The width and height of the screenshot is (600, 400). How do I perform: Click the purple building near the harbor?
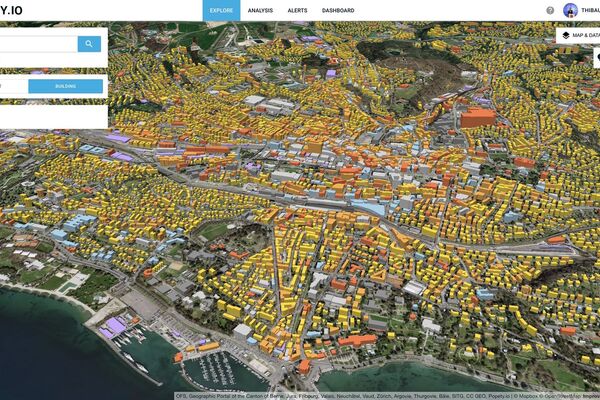(x=113, y=324)
